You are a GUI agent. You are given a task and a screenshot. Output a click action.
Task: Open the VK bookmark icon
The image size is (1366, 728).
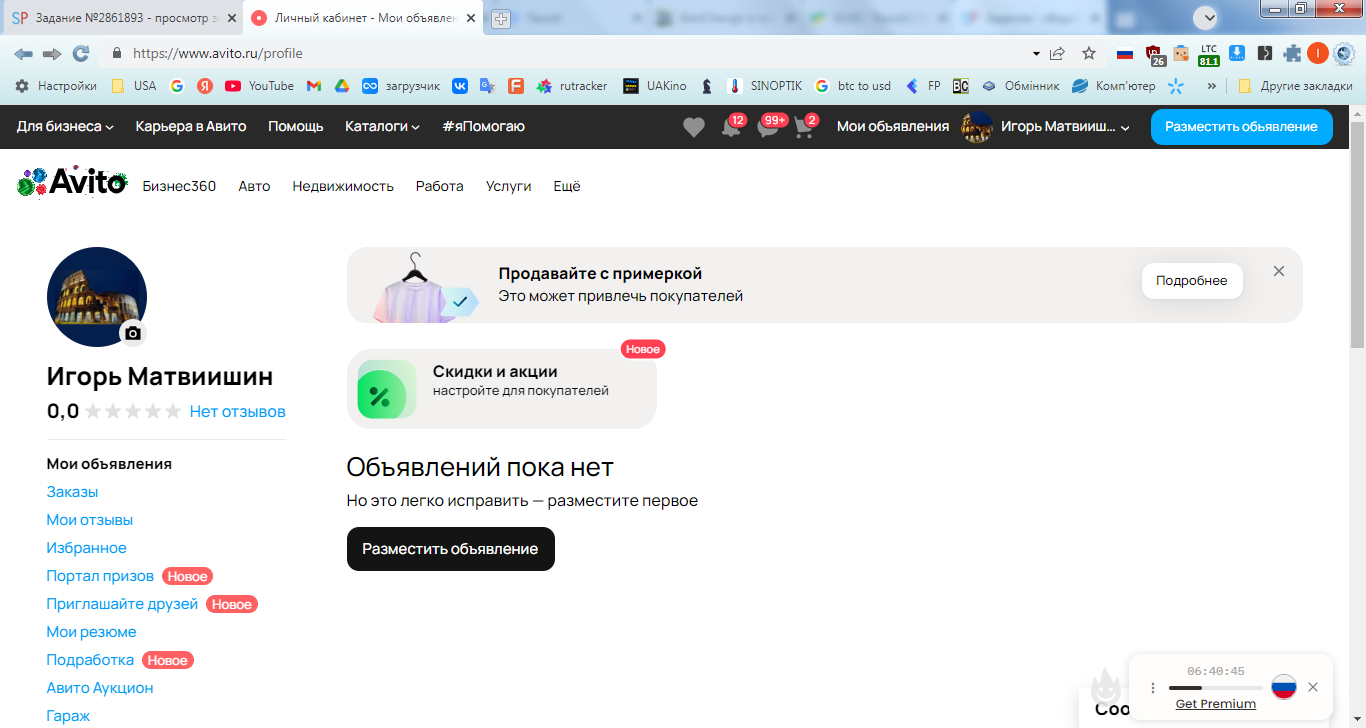[x=460, y=86]
